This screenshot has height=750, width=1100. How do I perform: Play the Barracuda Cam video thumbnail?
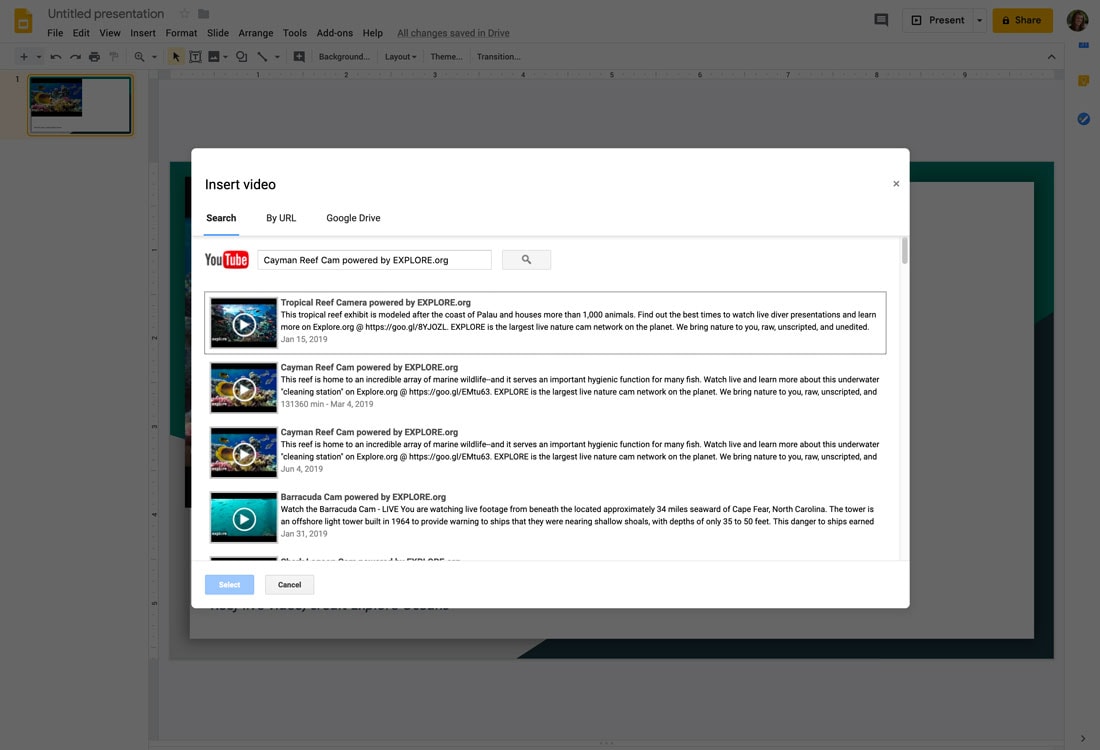tap(243, 518)
